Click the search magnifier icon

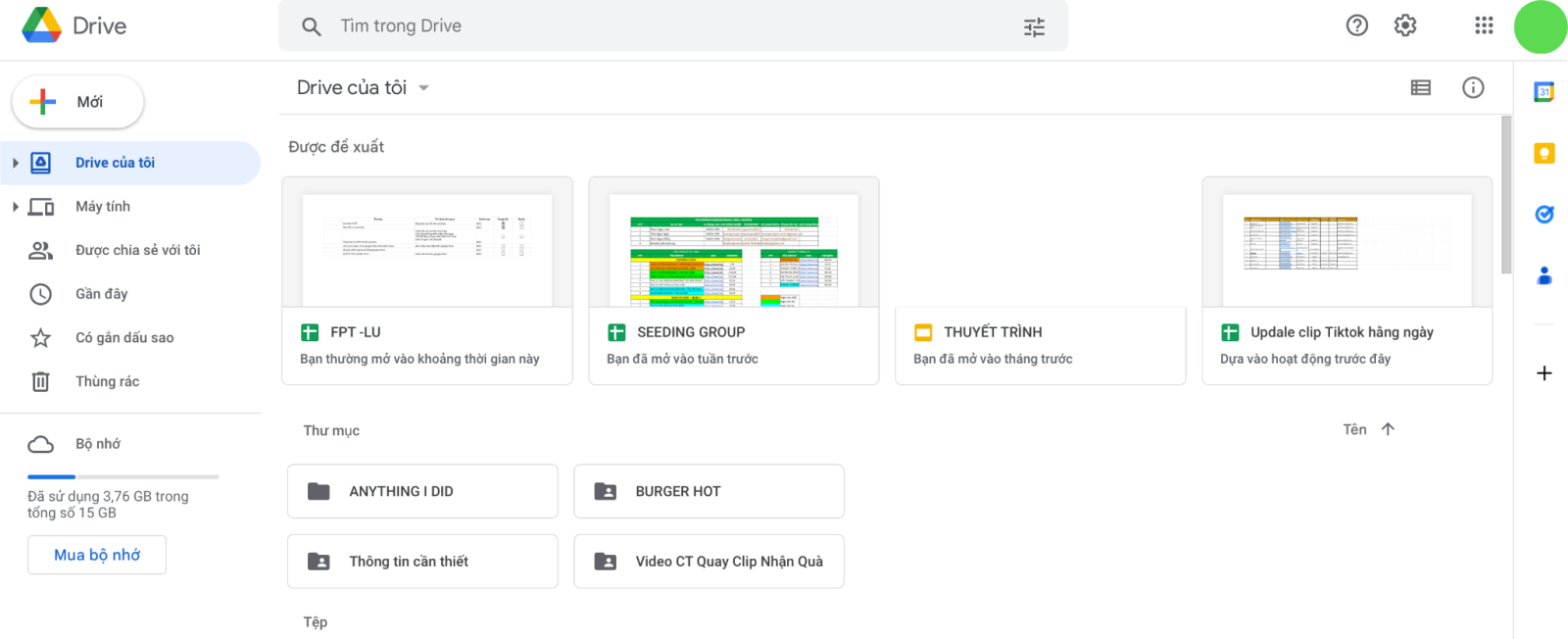pyautogui.click(x=312, y=26)
